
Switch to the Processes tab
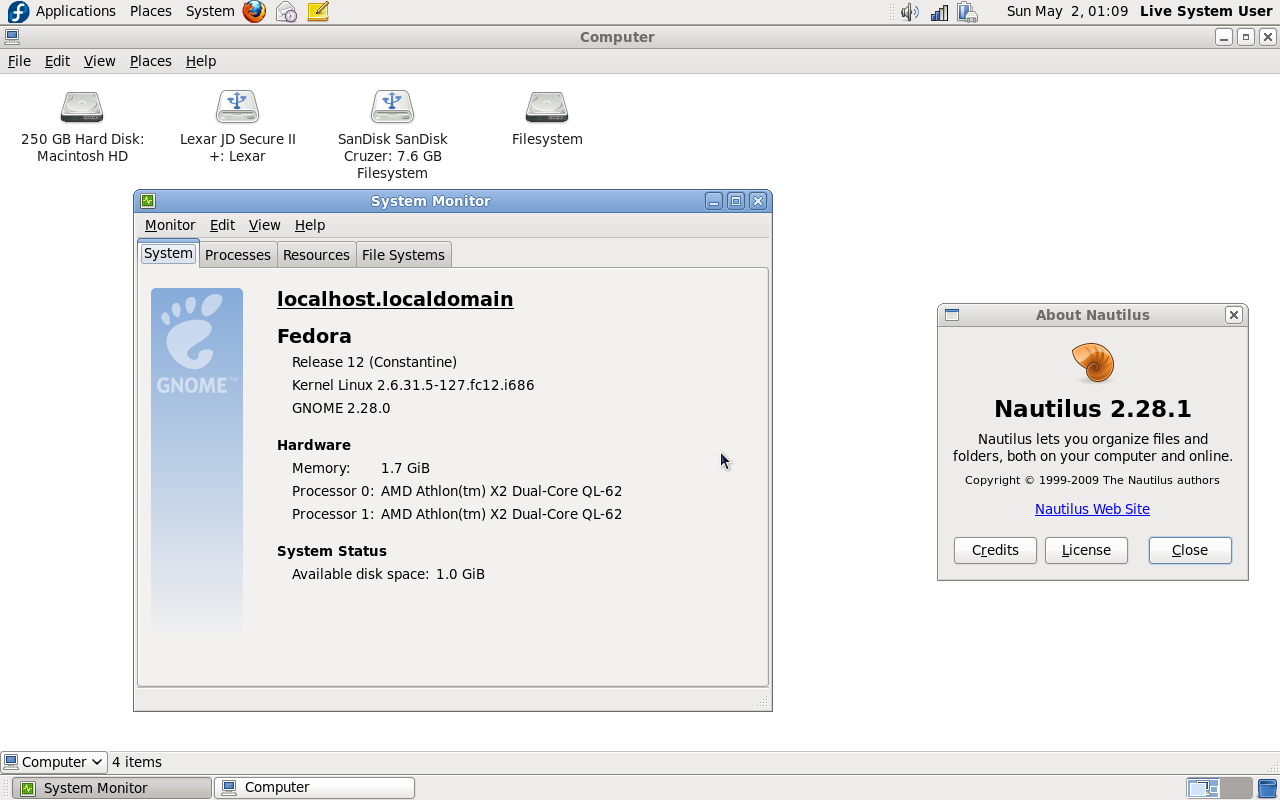point(238,255)
